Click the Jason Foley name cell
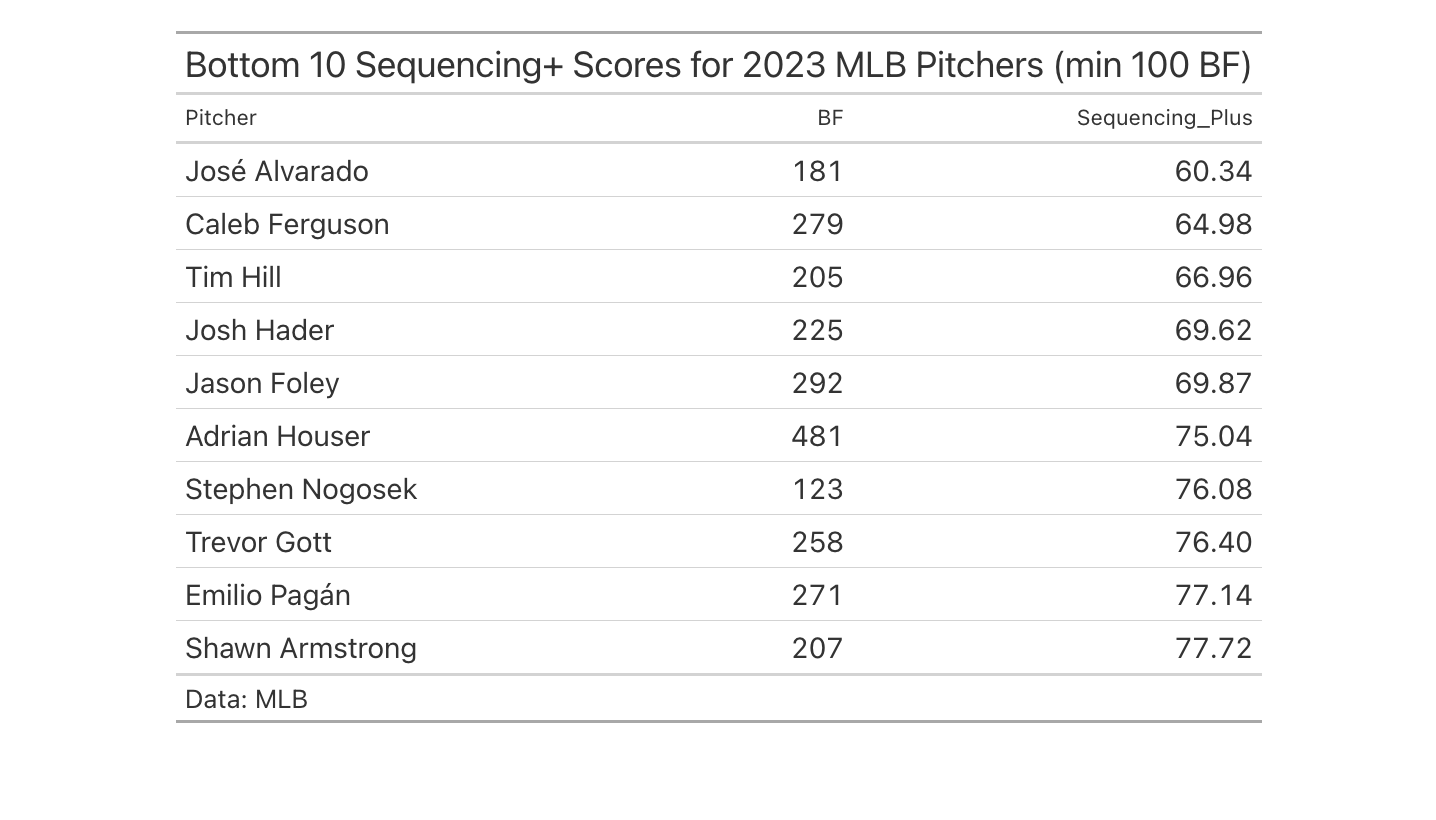The height and width of the screenshot is (820, 1436). coord(262,383)
